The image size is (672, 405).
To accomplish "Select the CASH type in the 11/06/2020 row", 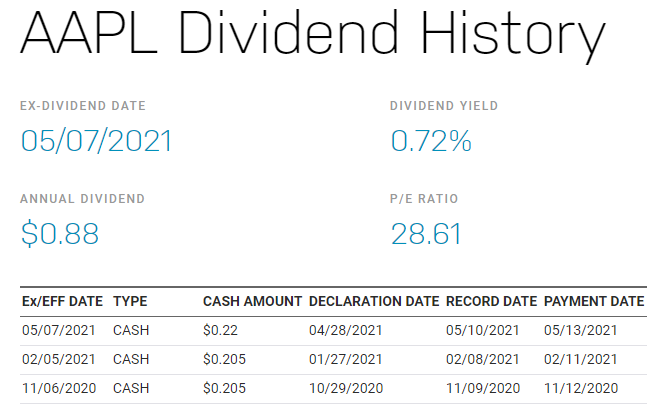I will (131, 388).
